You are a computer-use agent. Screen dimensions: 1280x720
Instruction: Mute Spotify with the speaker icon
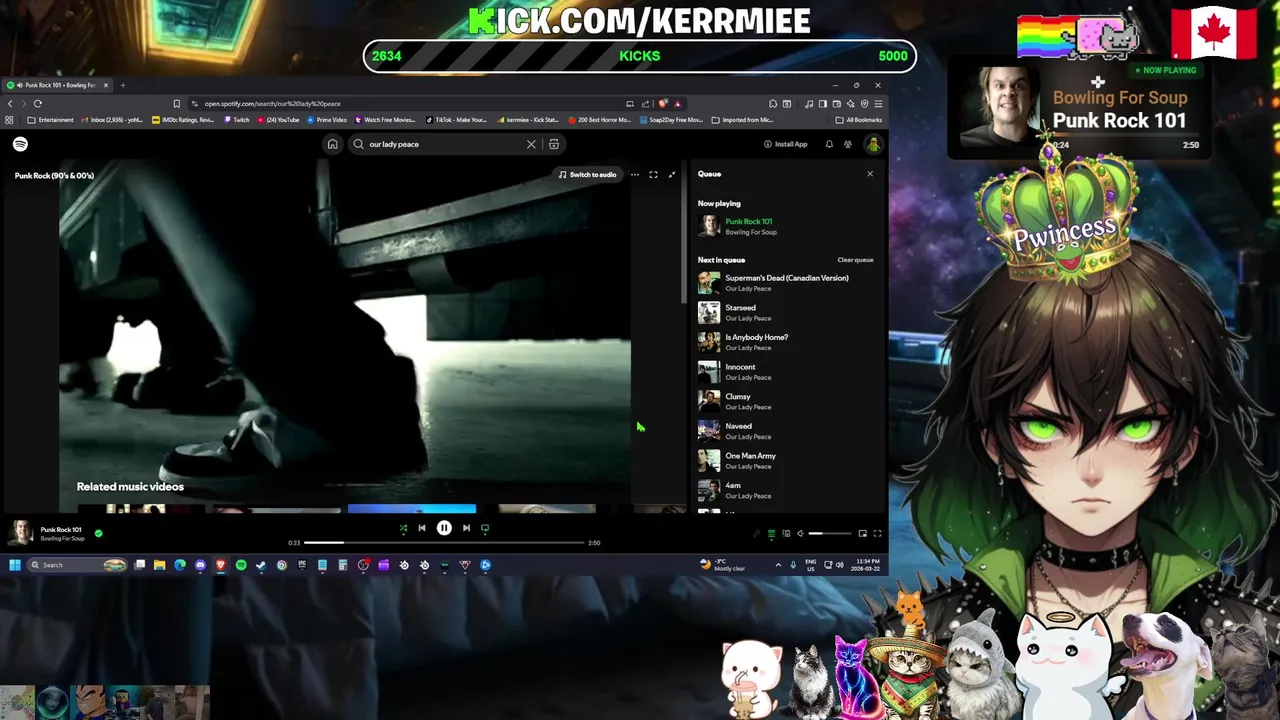[x=800, y=534]
